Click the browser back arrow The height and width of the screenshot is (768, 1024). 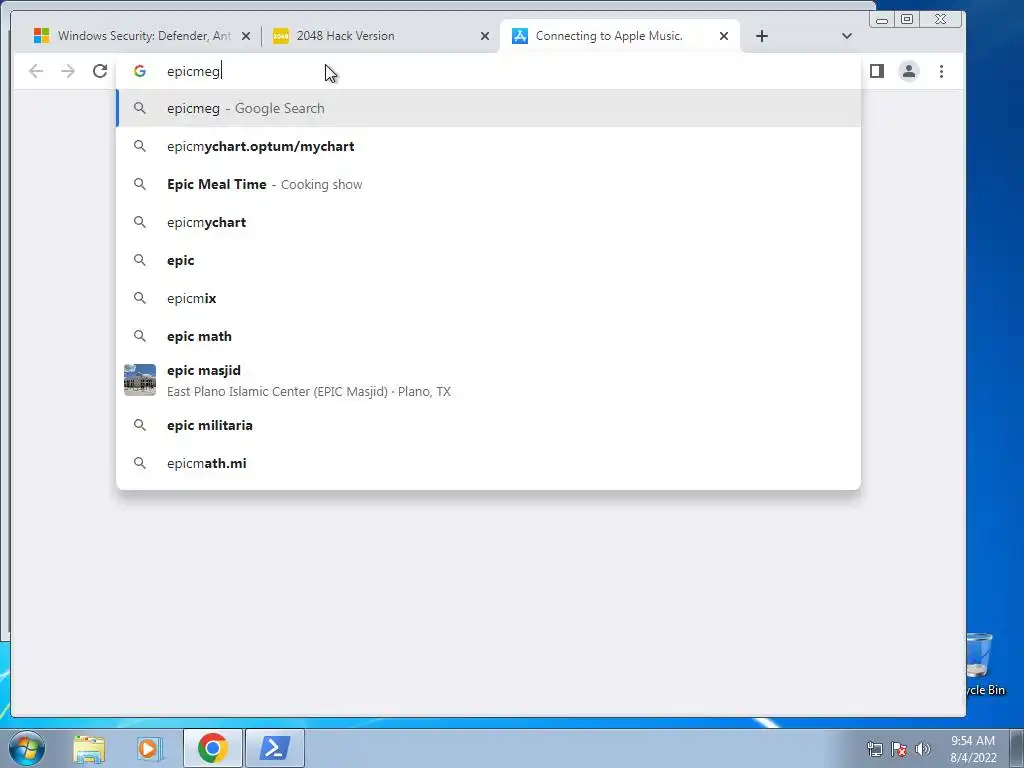point(36,71)
